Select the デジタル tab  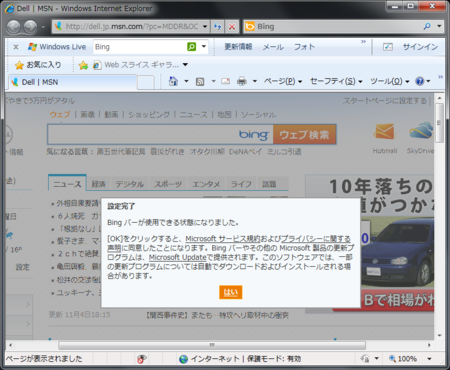(x=130, y=184)
